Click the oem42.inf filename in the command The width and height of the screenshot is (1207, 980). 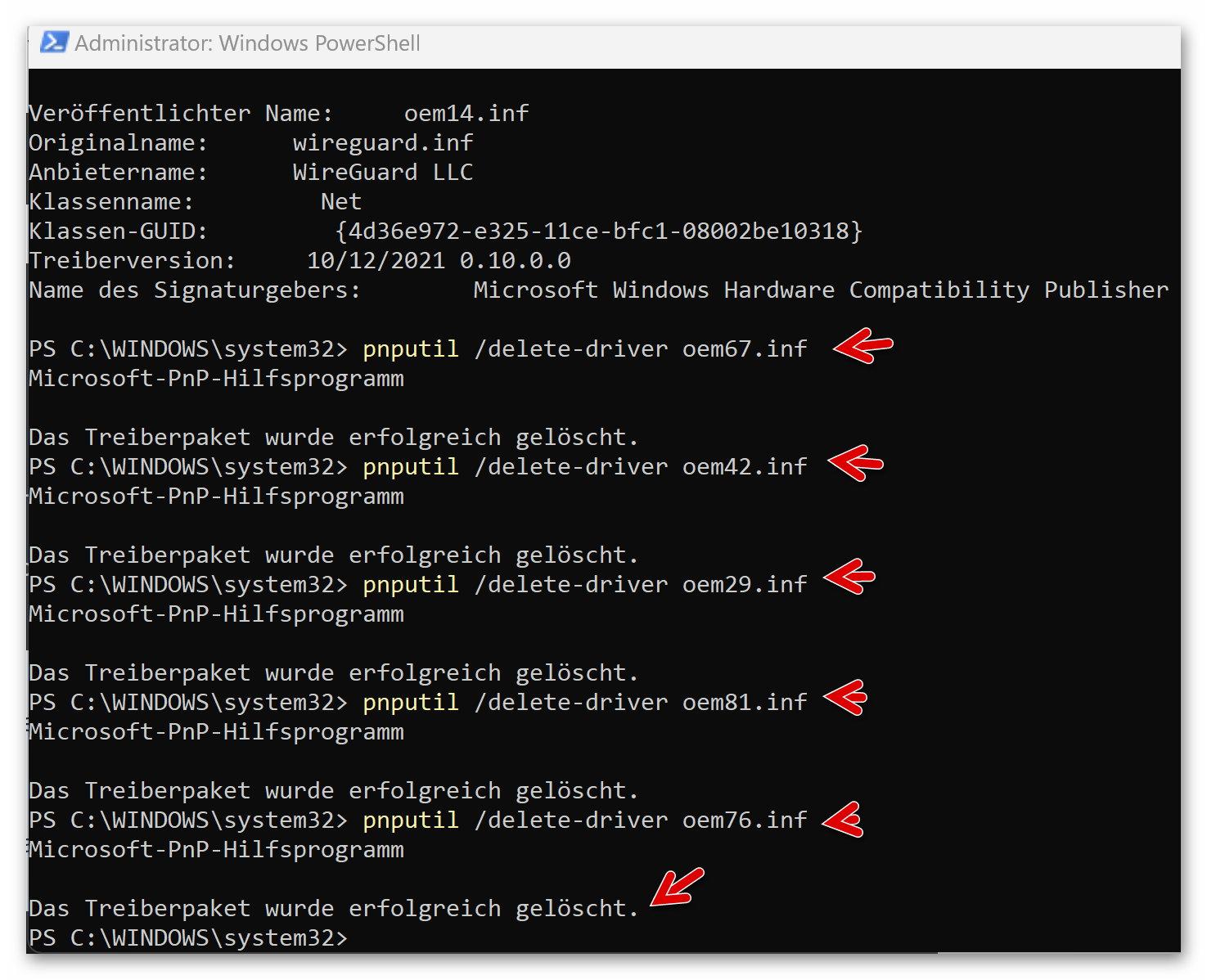tap(744, 466)
